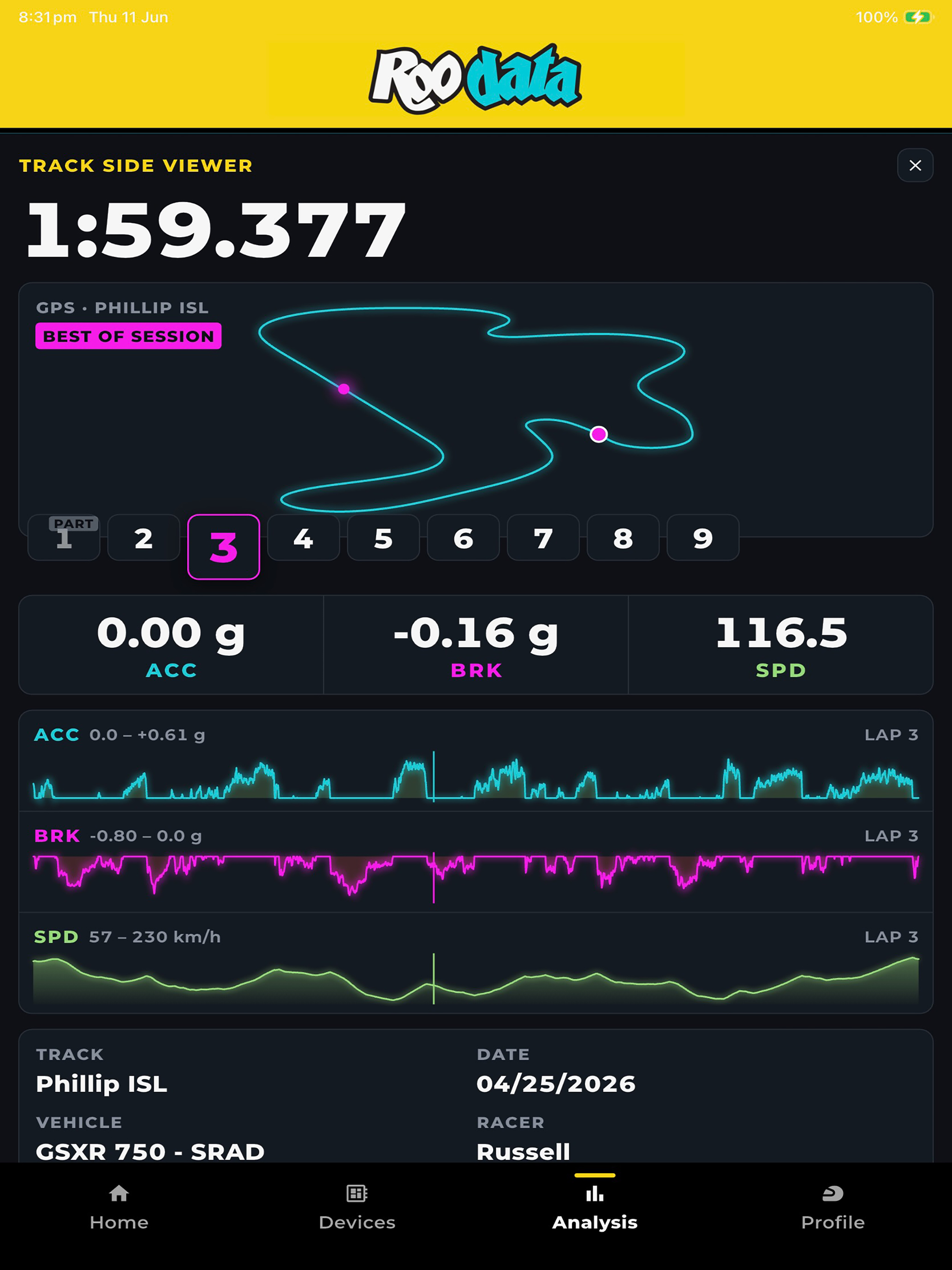The image size is (952, 1270).
Task: Tap the BRK -0.80 – 0.0 g label
Action: [x=118, y=836]
